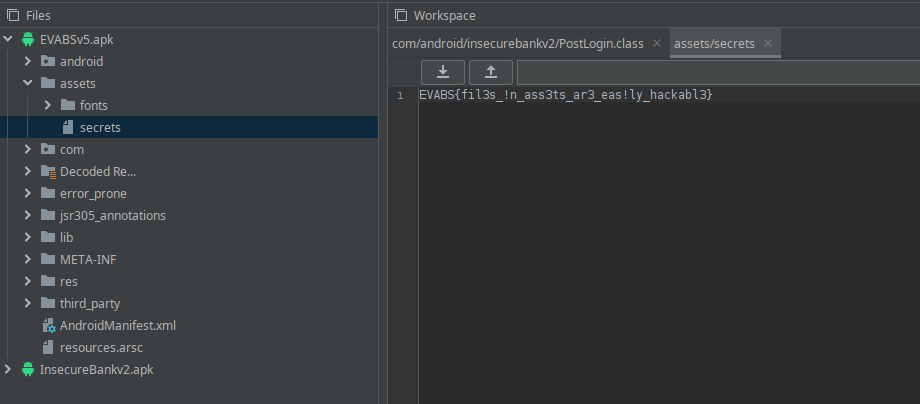Click the input field beside the upload button

pos(718,72)
